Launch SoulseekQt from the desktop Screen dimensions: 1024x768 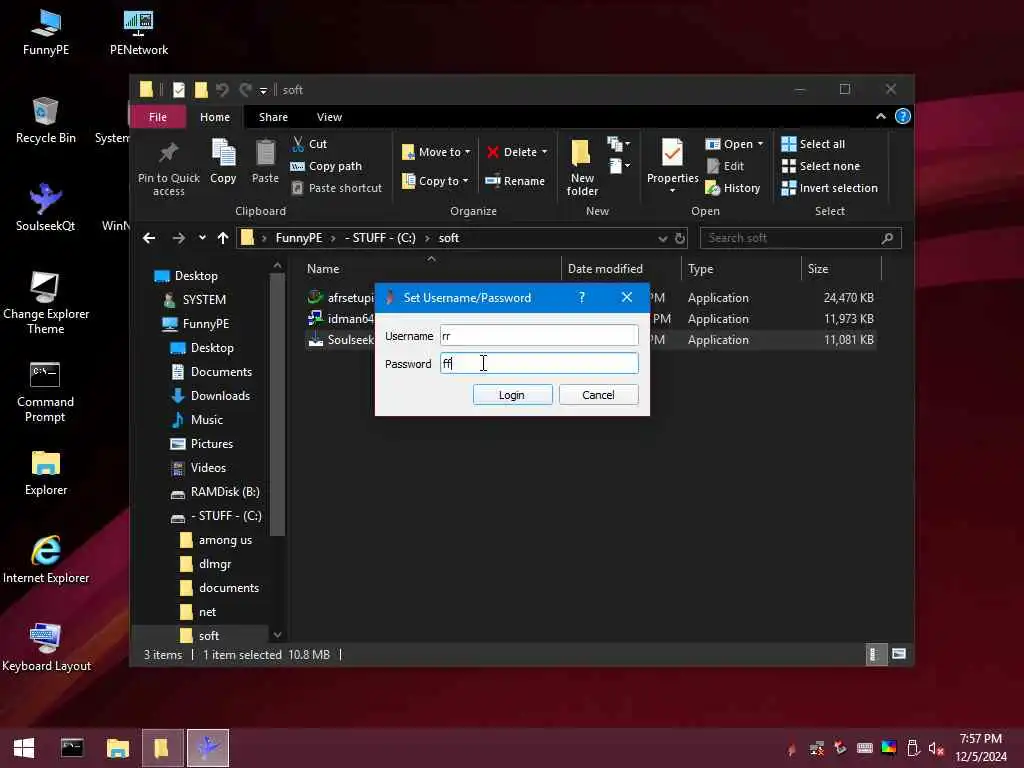[x=45, y=208]
